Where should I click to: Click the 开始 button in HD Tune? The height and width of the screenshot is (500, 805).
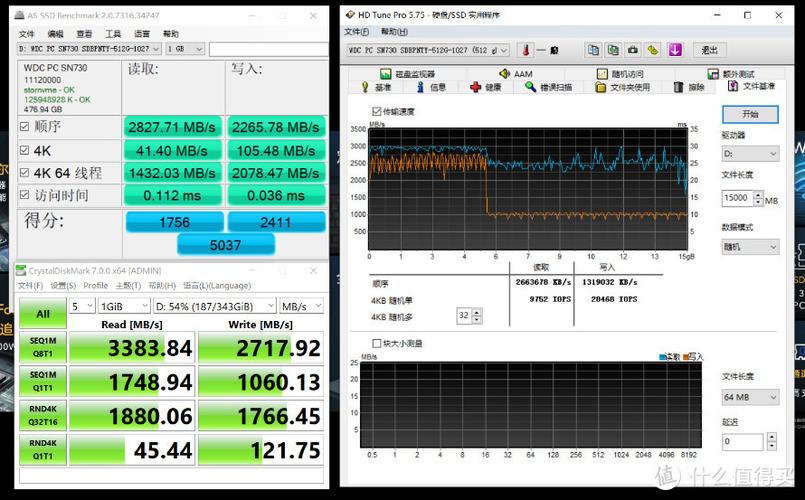click(749, 114)
